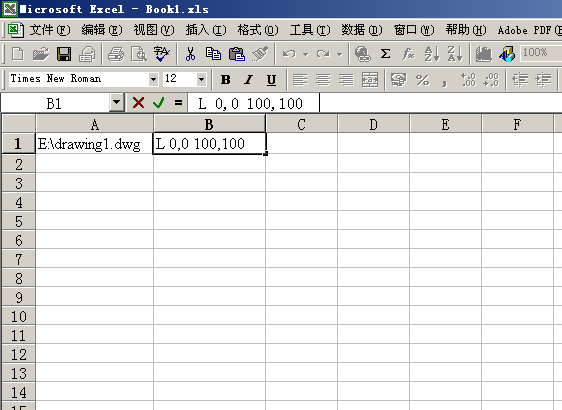This screenshot has width=562, height=410.
Task: Confirm the entry with the green checkmark
Action: tap(158, 103)
